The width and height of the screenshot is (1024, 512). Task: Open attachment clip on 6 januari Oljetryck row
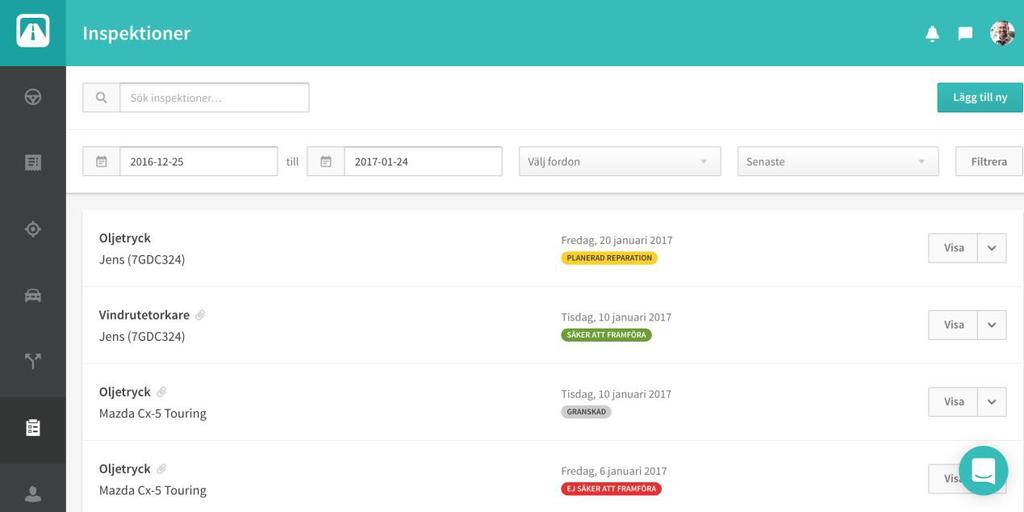click(x=161, y=469)
